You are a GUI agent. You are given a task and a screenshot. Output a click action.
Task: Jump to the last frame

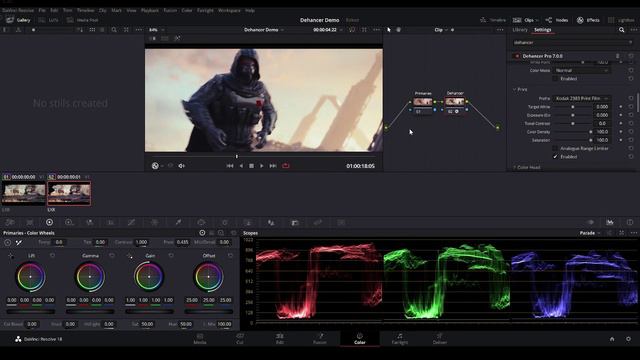[273, 166]
